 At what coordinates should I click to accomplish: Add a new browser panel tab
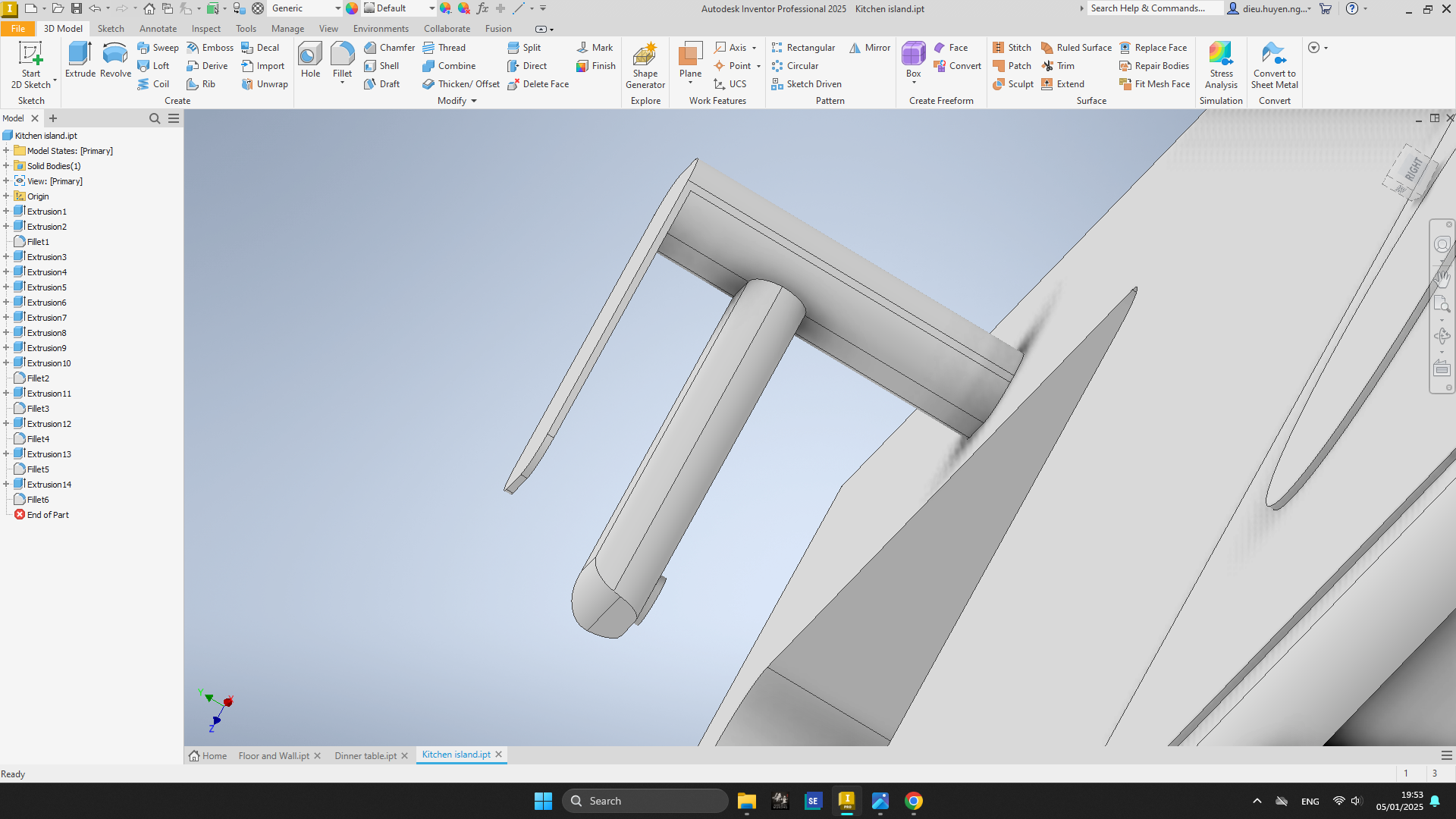53,118
